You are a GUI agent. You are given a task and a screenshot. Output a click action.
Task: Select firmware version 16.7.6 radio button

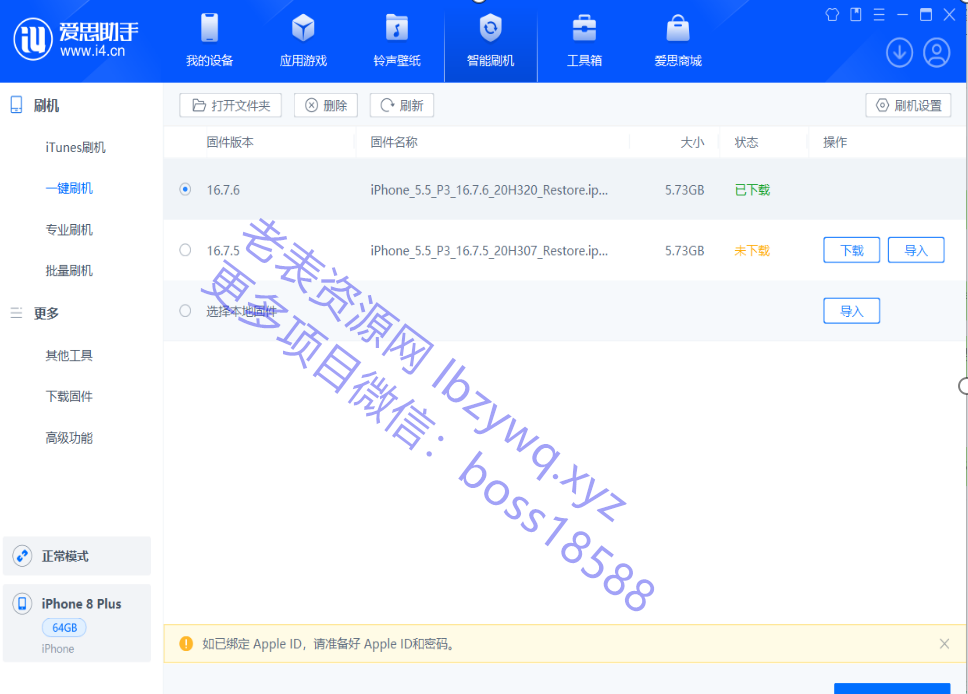185,189
